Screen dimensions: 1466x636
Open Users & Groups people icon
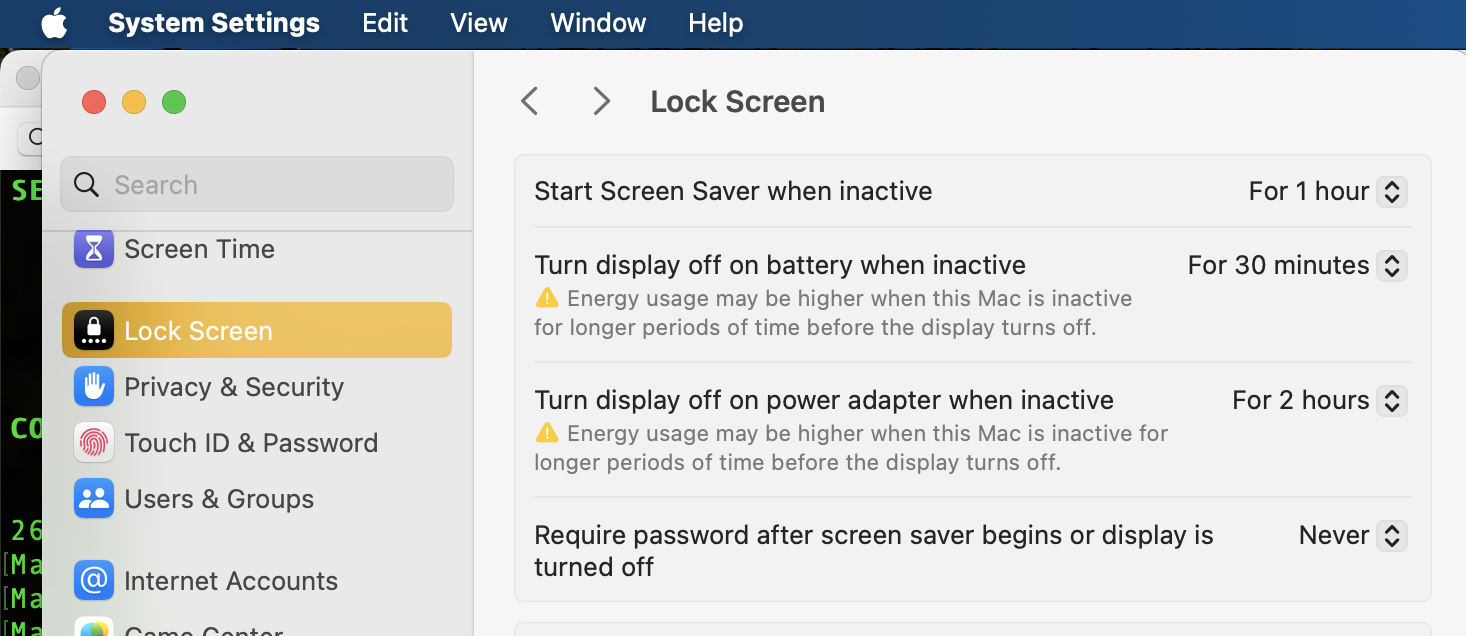click(x=94, y=499)
